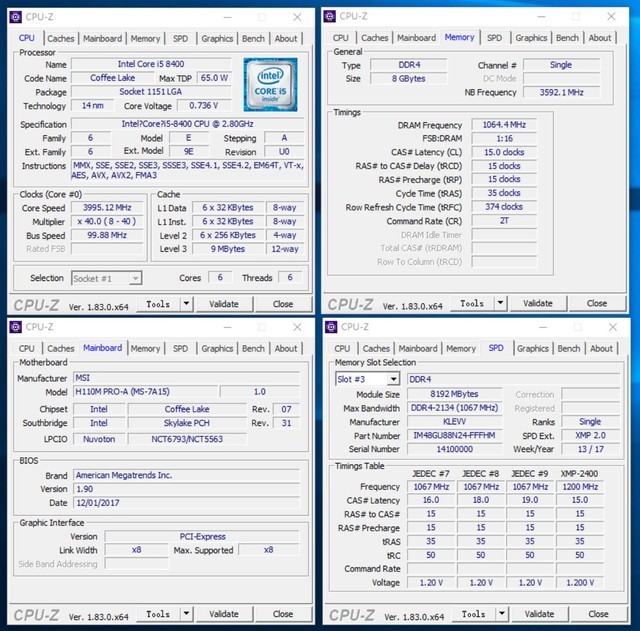Screen dimensions: 640x631
Task: Click the Close button in the Memory window
Action: 597,303
